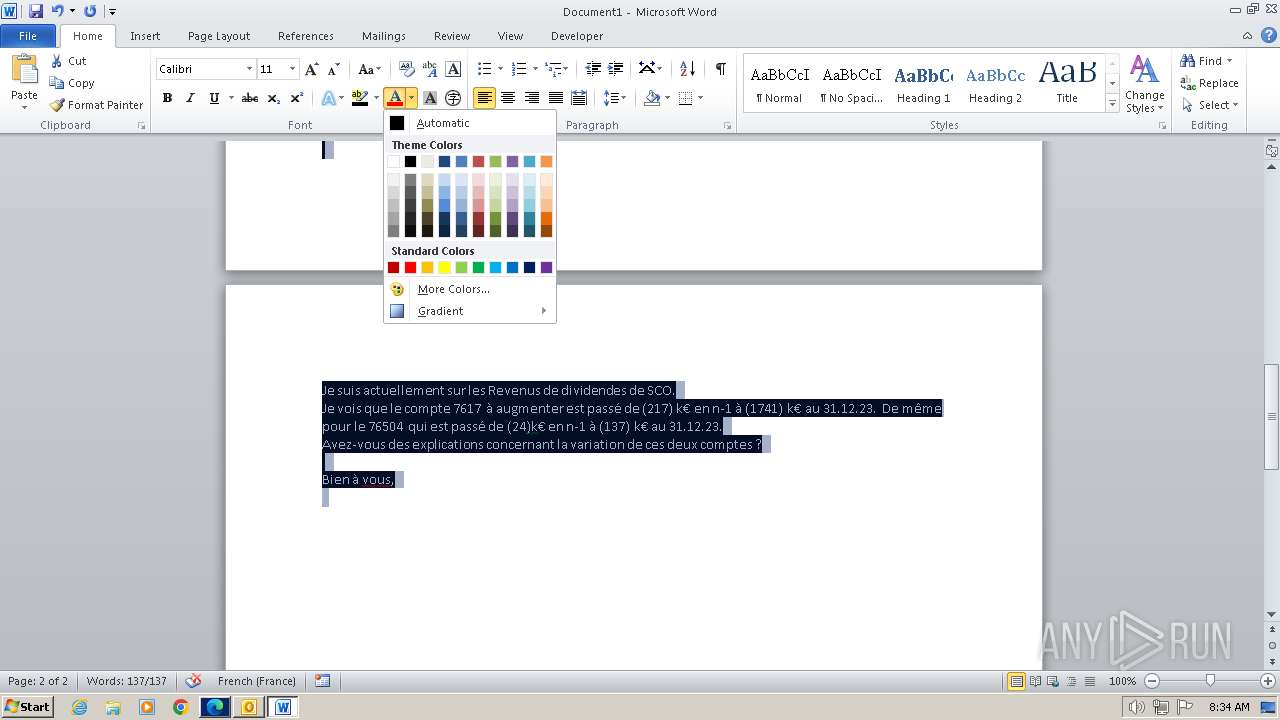Click the French (France) language indicator
The image size is (1280, 720).
(256, 681)
